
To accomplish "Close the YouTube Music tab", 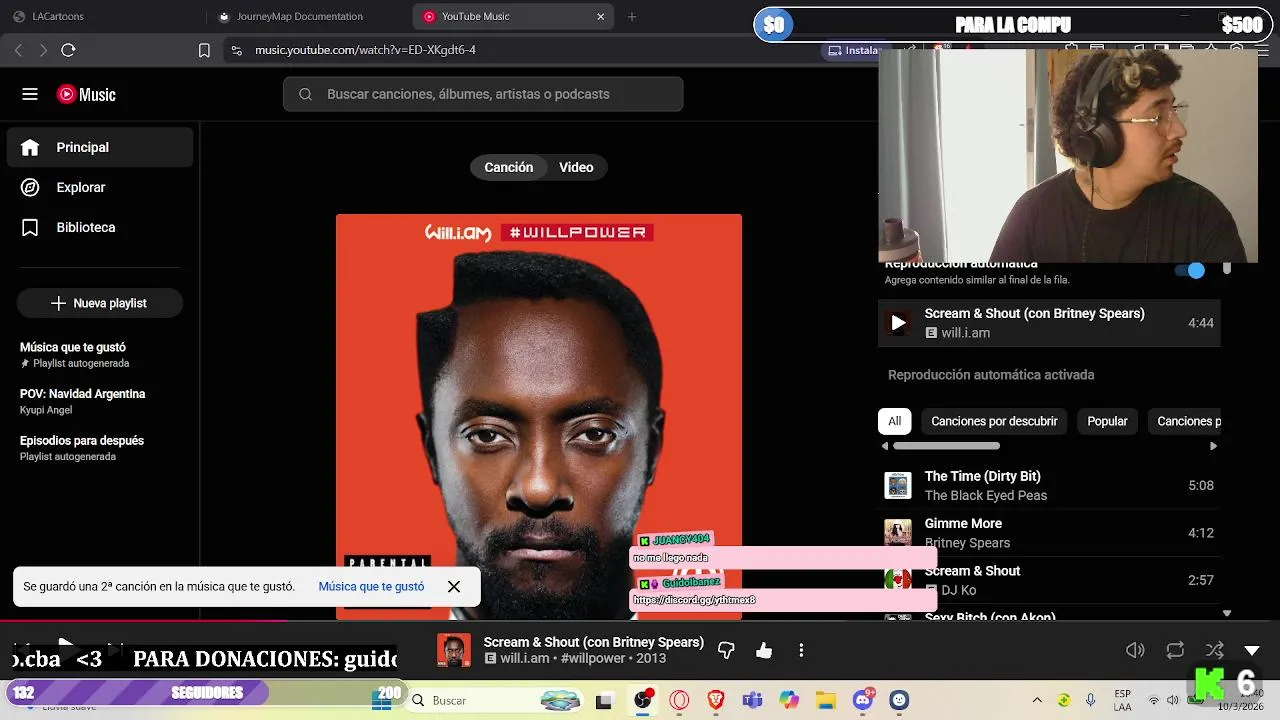I will click(x=601, y=16).
